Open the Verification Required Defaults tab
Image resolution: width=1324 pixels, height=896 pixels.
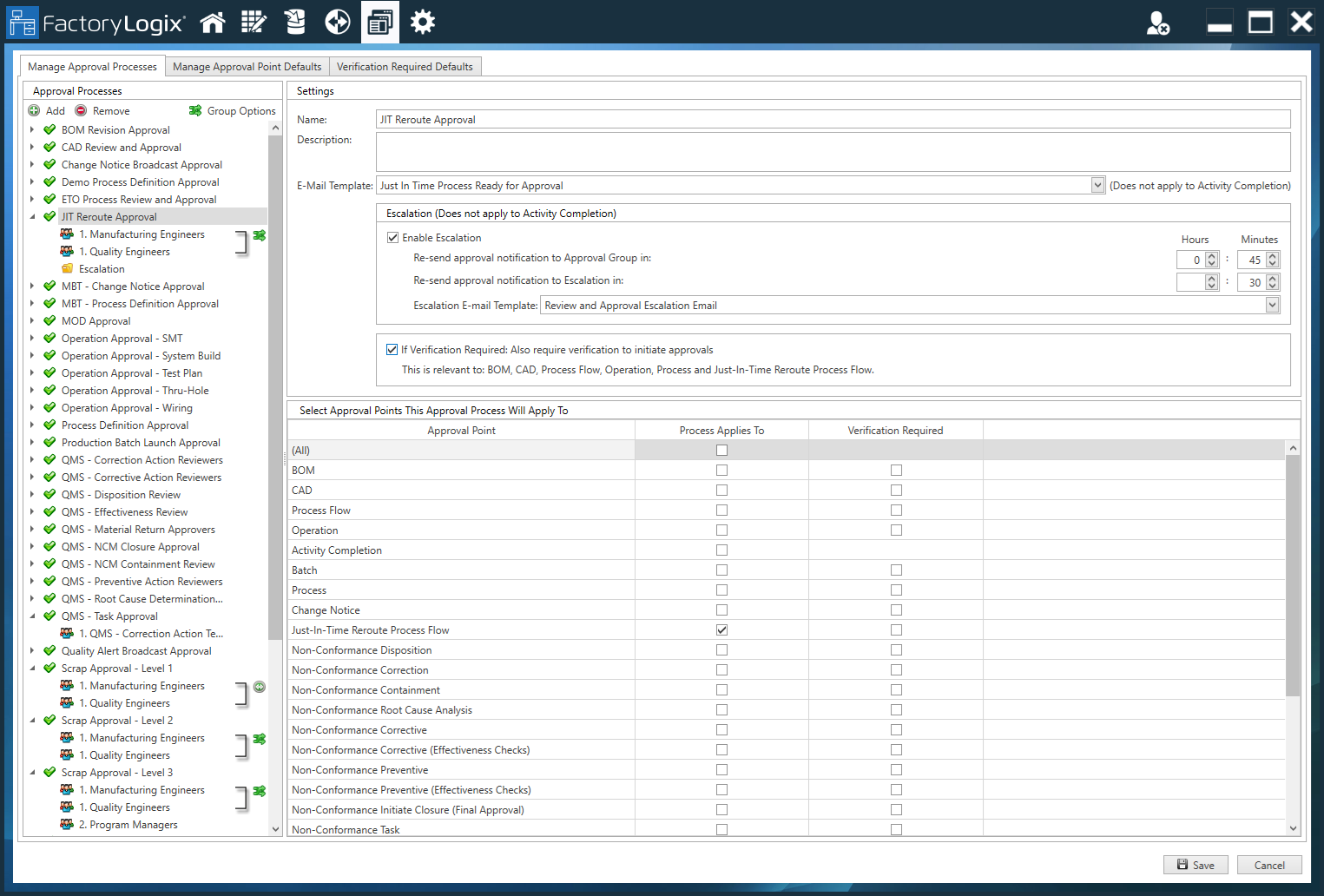click(x=405, y=67)
